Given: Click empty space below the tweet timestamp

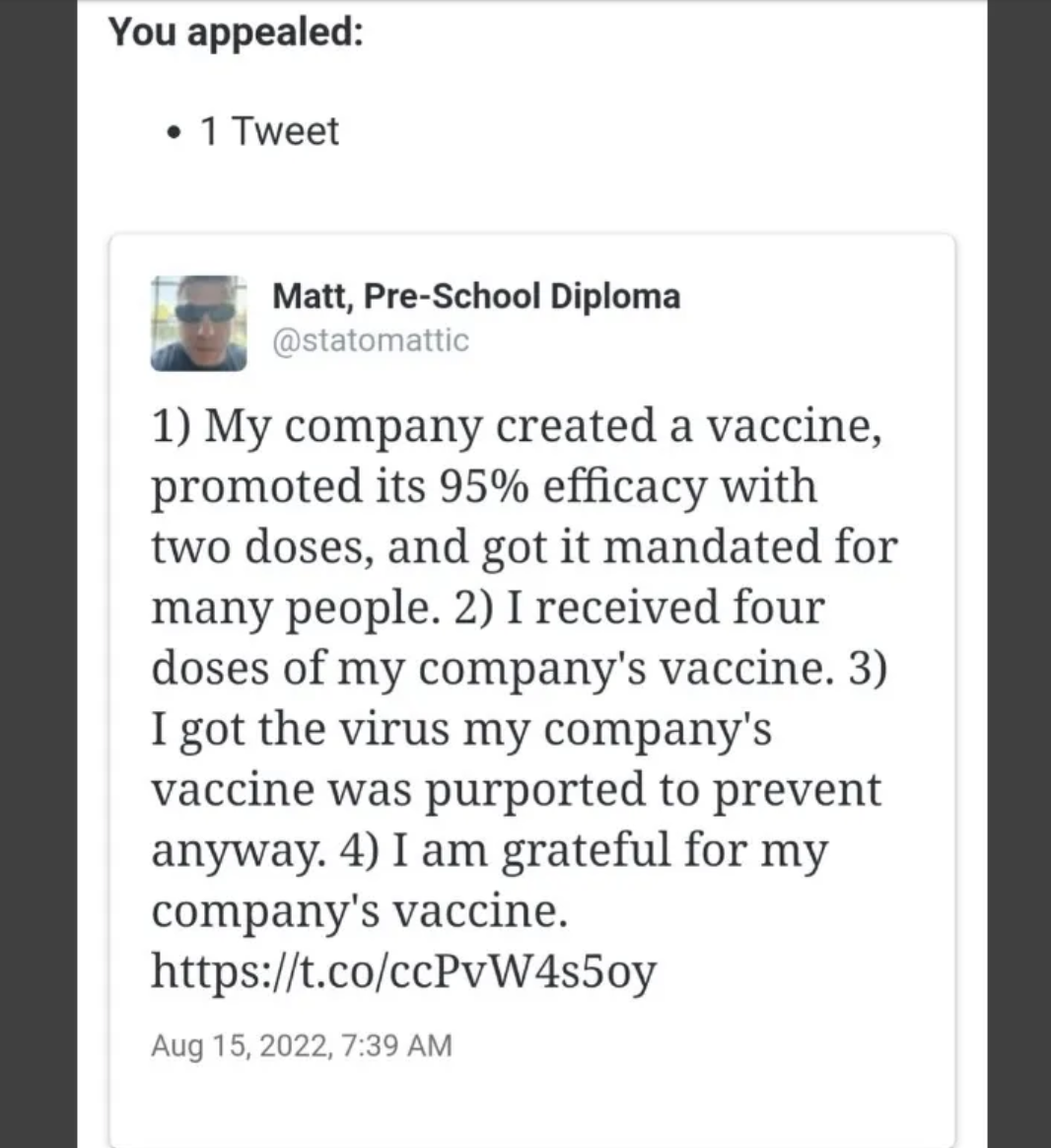Looking at the screenshot, I should [532, 1106].
